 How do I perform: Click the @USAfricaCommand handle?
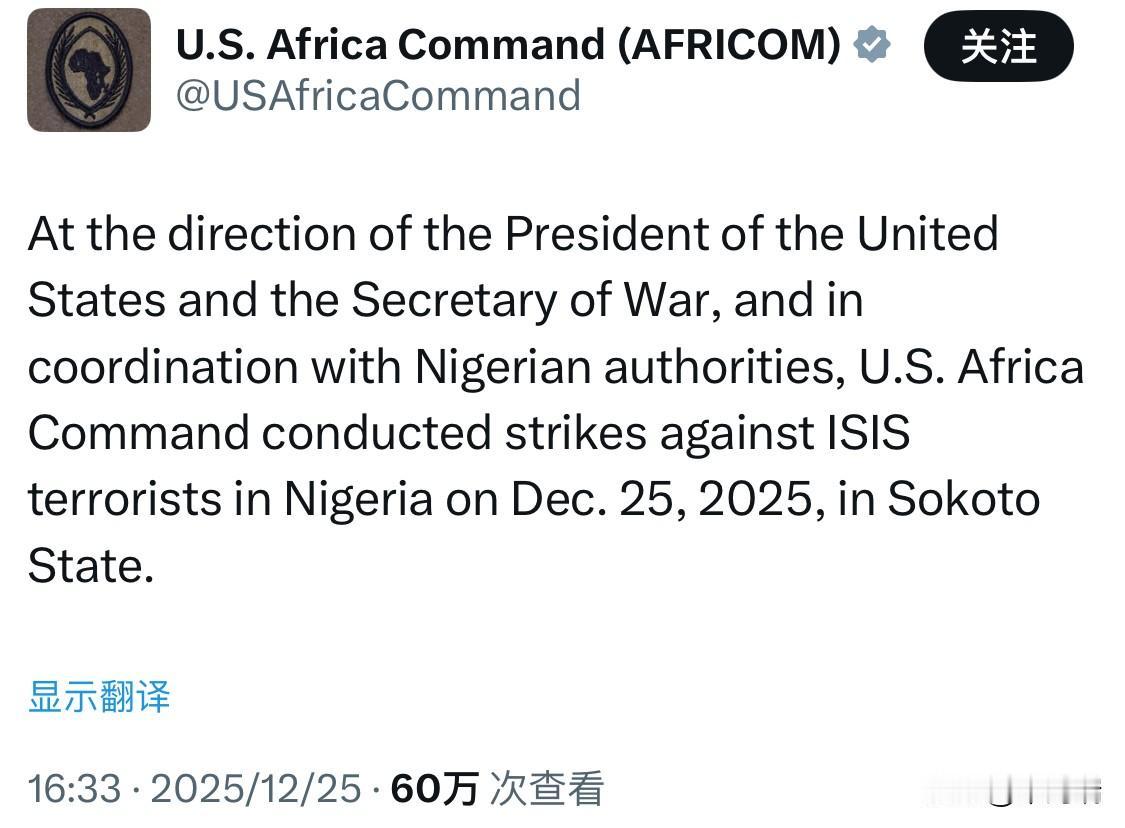coord(378,96)
